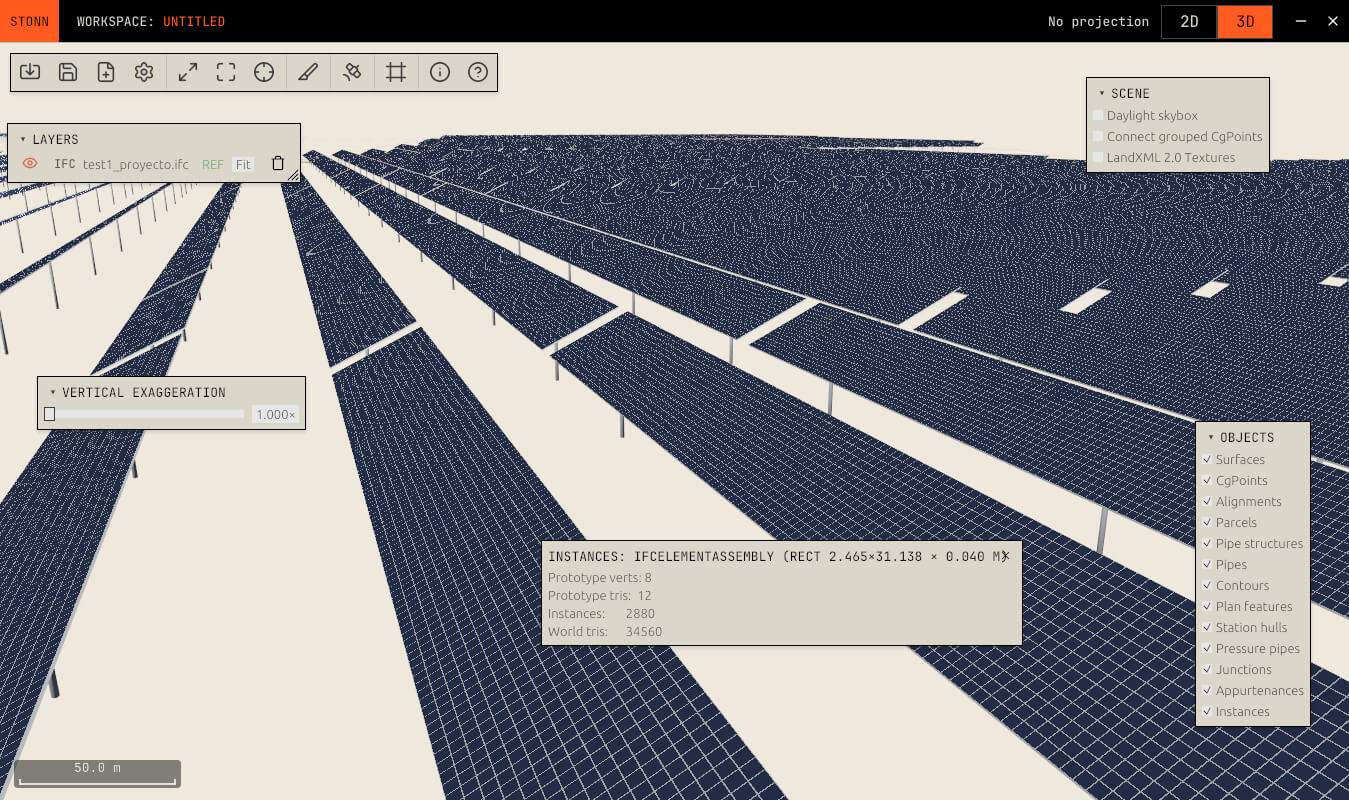1349x800 pixels.
Task: Uncheck the CgPoints objects checkbox
Action: coord(1208,481)
